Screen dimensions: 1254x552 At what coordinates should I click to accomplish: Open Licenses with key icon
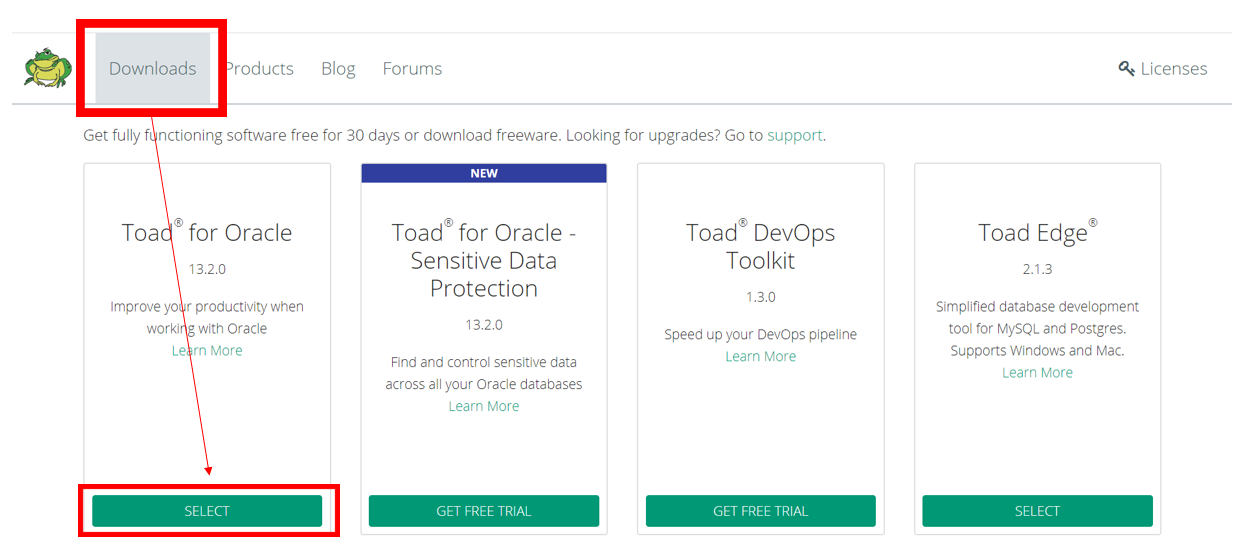[1163, 68]
